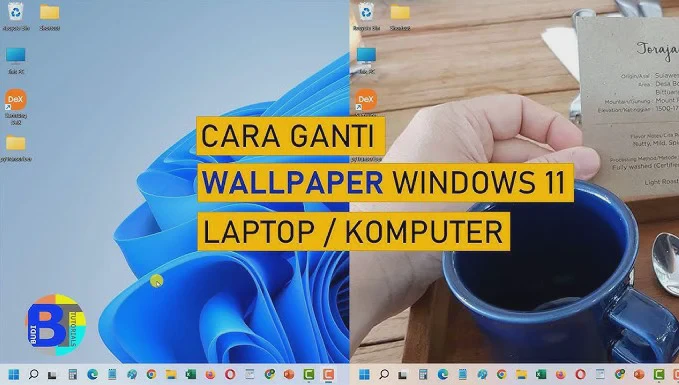Open the top folder on coffee mug desktop
This screenshot has height=385, width=679.
tap(400, 17)
